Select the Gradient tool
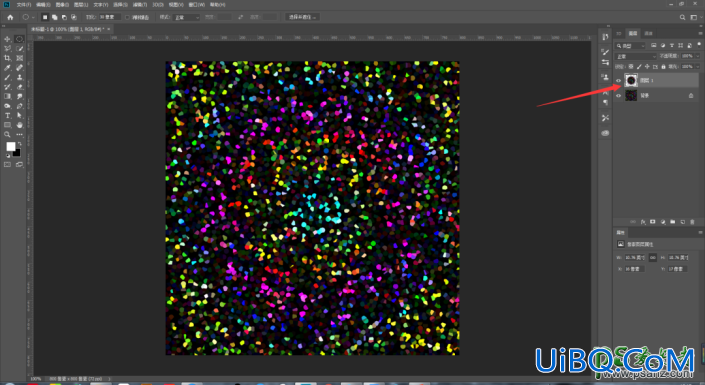705x385 pixels. tap(7, 96)
